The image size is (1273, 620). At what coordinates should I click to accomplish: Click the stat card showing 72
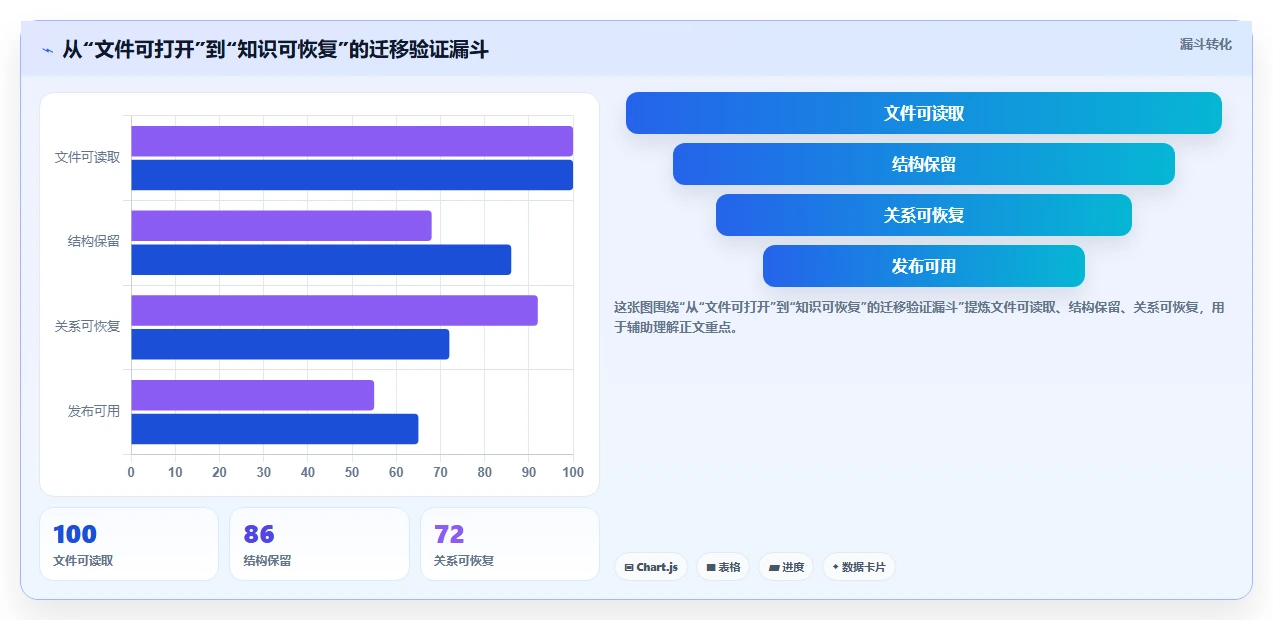pos(510,544)
